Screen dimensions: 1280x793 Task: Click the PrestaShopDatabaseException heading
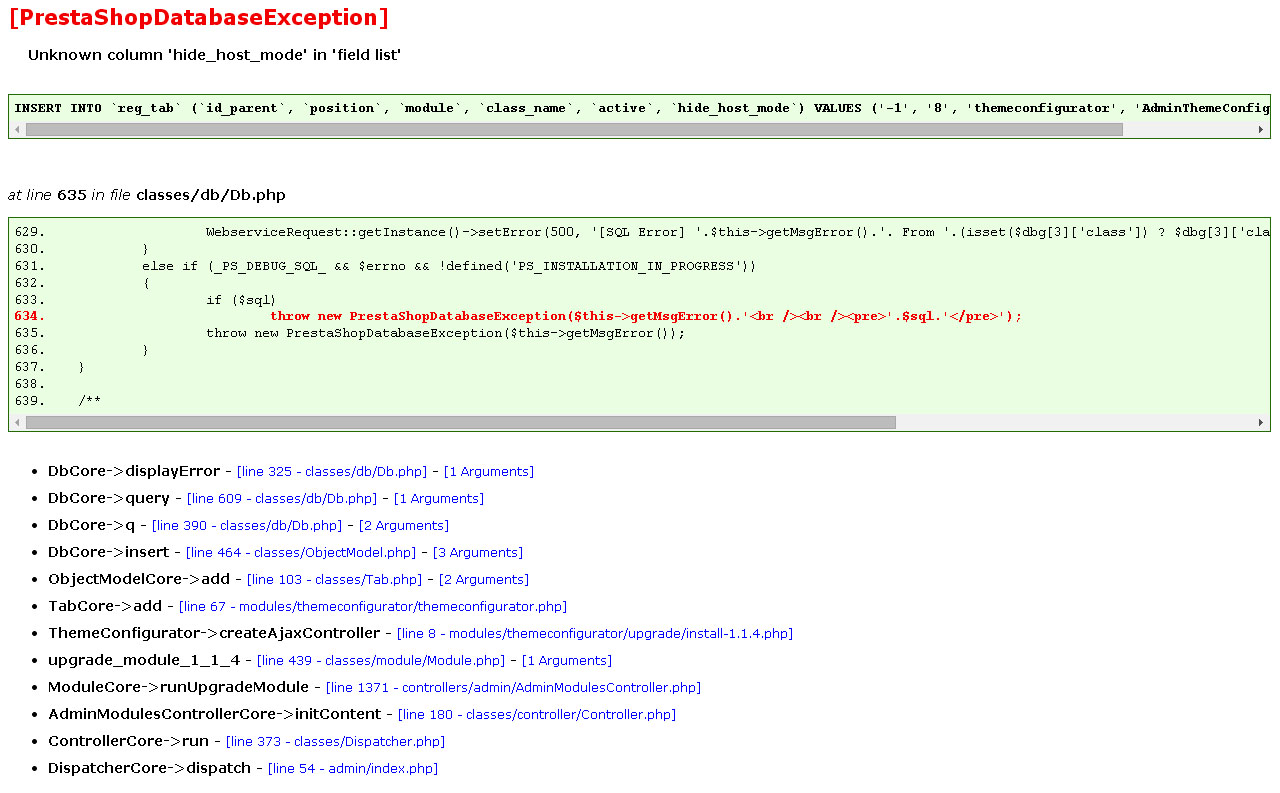pyautogui.click(x=198, y=18)
